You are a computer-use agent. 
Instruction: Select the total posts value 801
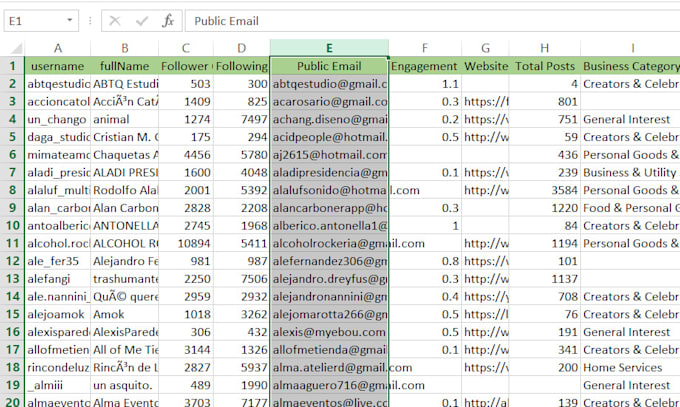[545, 102]
